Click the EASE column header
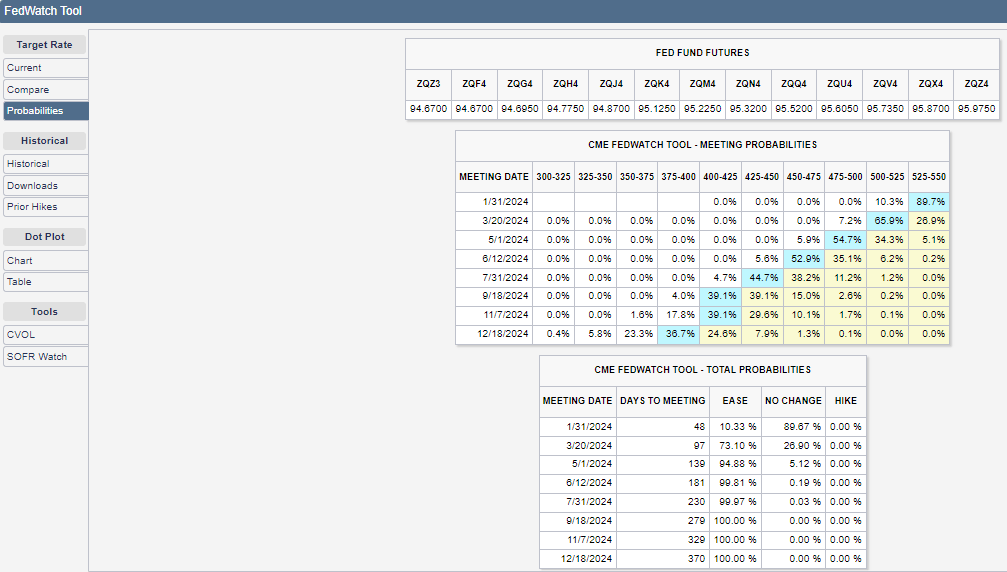1007x572 pixels. [735, 401]
